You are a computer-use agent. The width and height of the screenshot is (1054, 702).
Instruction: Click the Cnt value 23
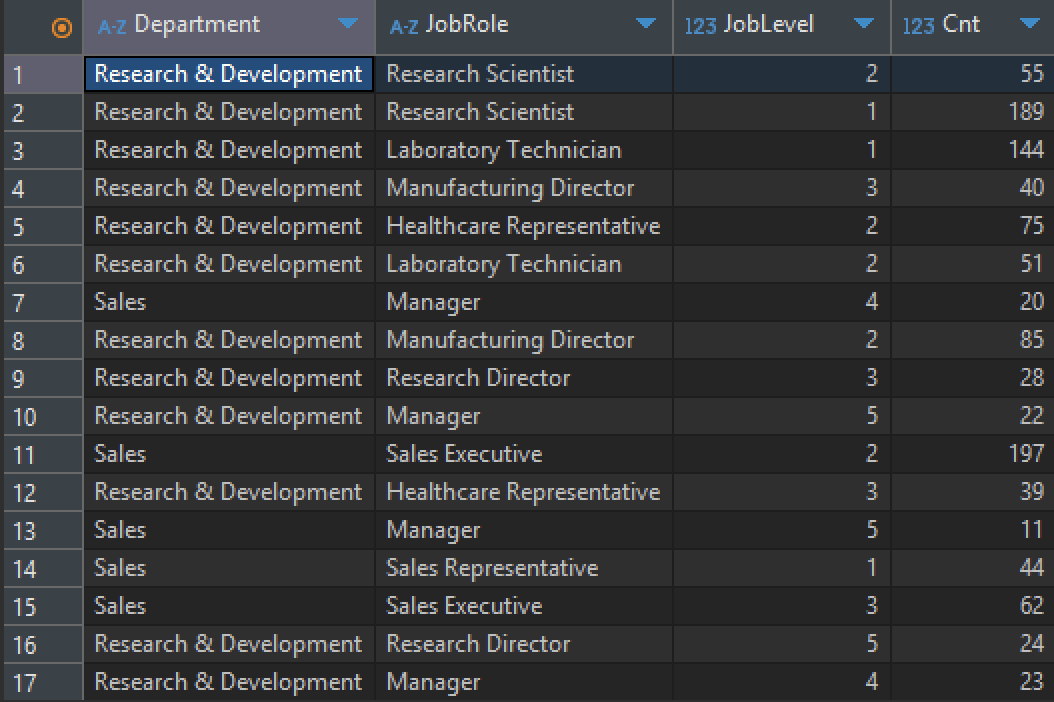click(x=1032, y=682)
